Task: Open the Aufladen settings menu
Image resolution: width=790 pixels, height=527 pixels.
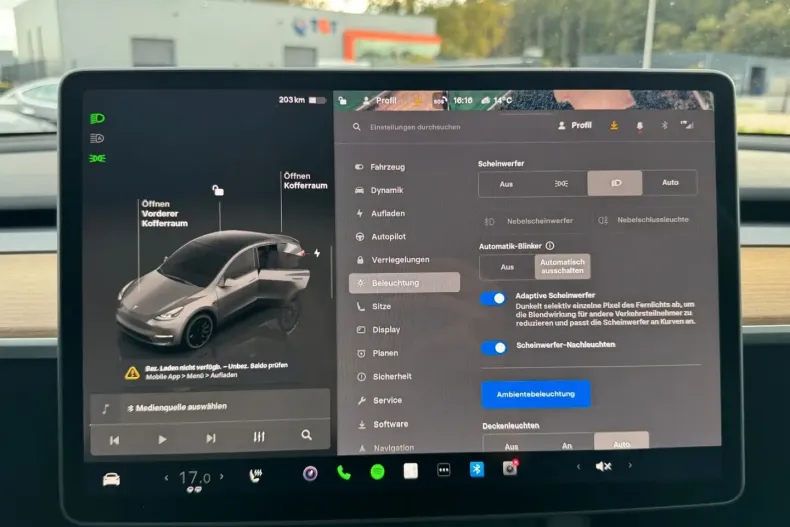Action: pyautogui.click(x=380, y=213)
